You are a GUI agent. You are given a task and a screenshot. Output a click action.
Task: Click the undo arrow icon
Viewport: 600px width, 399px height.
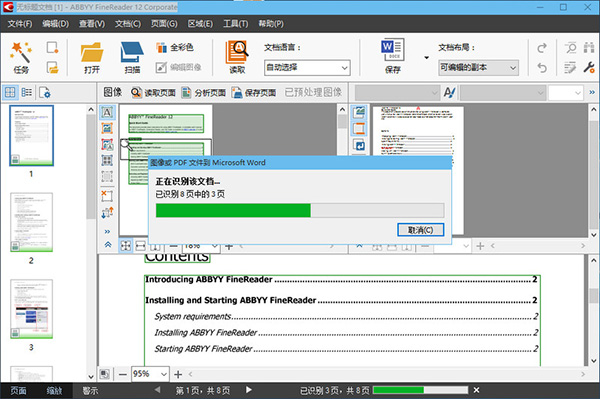pos(542,68)
